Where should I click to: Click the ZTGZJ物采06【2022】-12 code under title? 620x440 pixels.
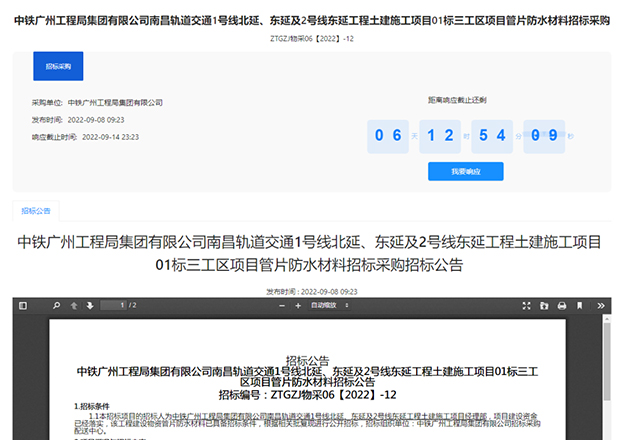point(312,39)
